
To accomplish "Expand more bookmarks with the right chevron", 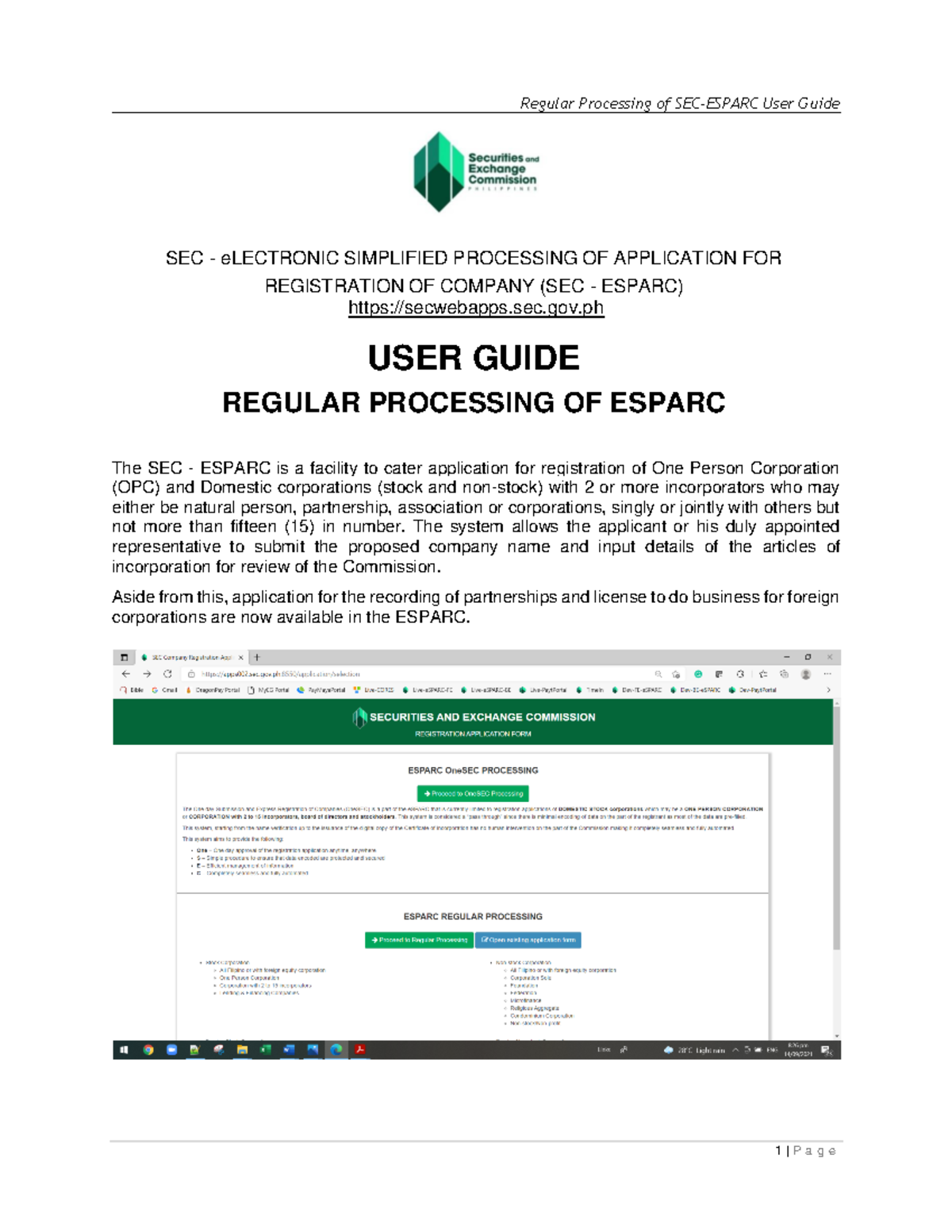I will pyautogui.click(x=828, y=689).
